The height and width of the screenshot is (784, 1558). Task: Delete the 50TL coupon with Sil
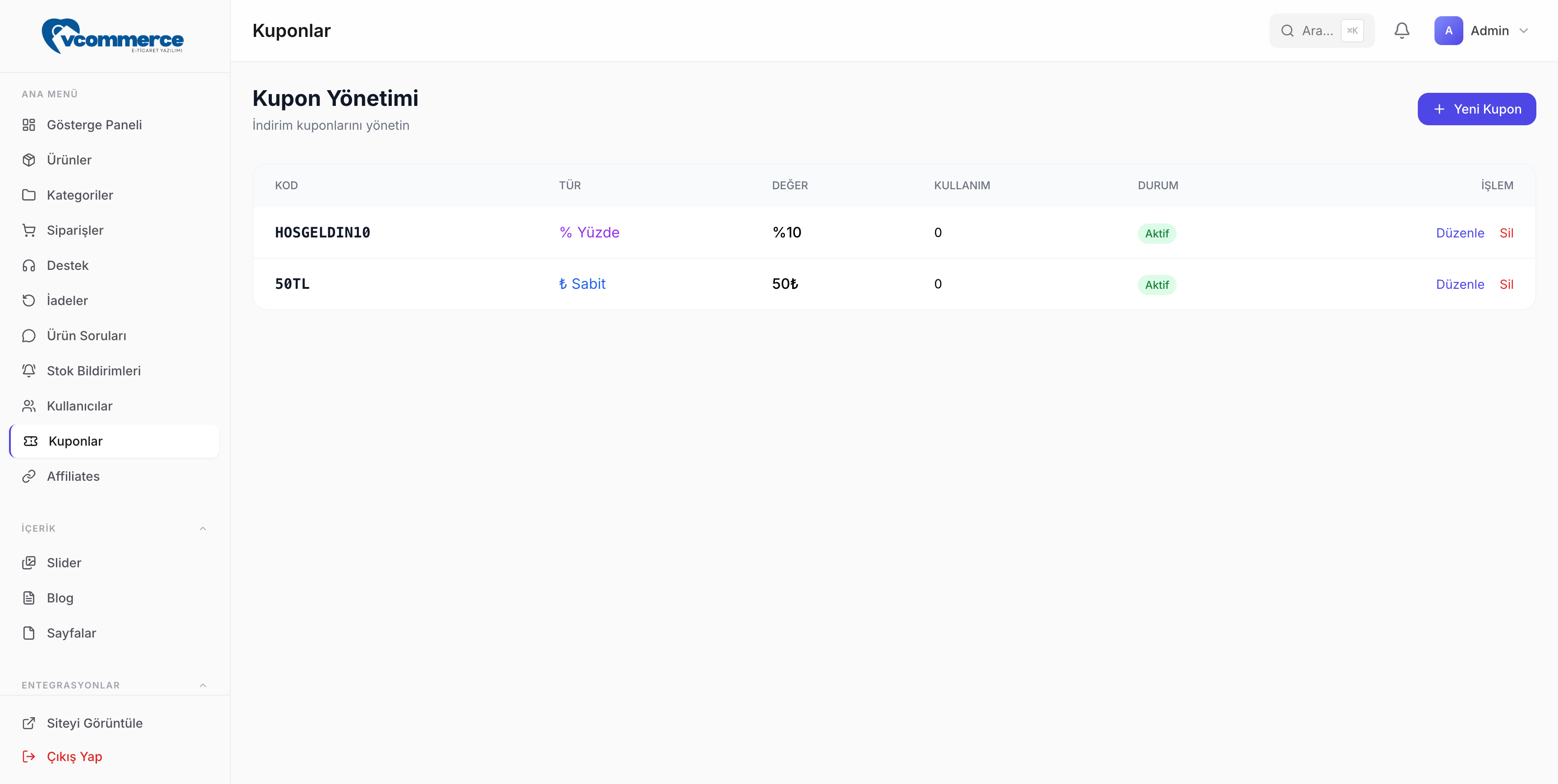(x=1506, y=285)
